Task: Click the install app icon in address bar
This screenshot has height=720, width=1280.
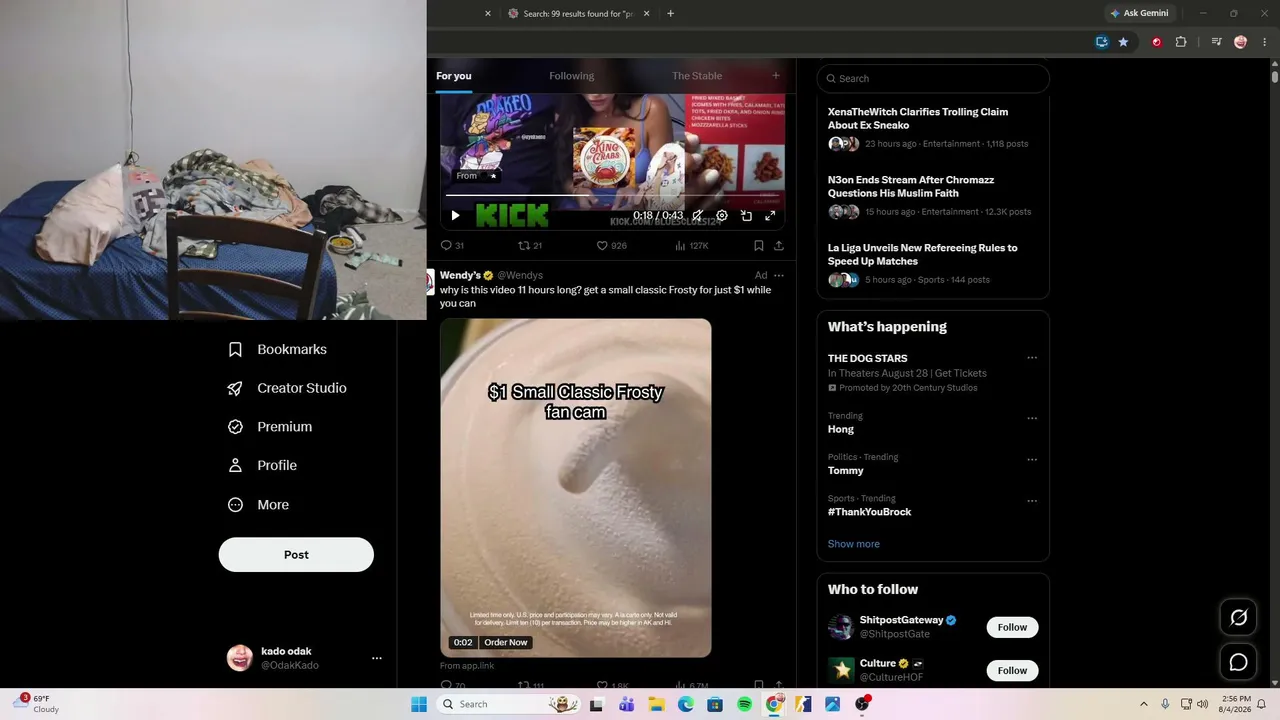Action: point(1102,42)
